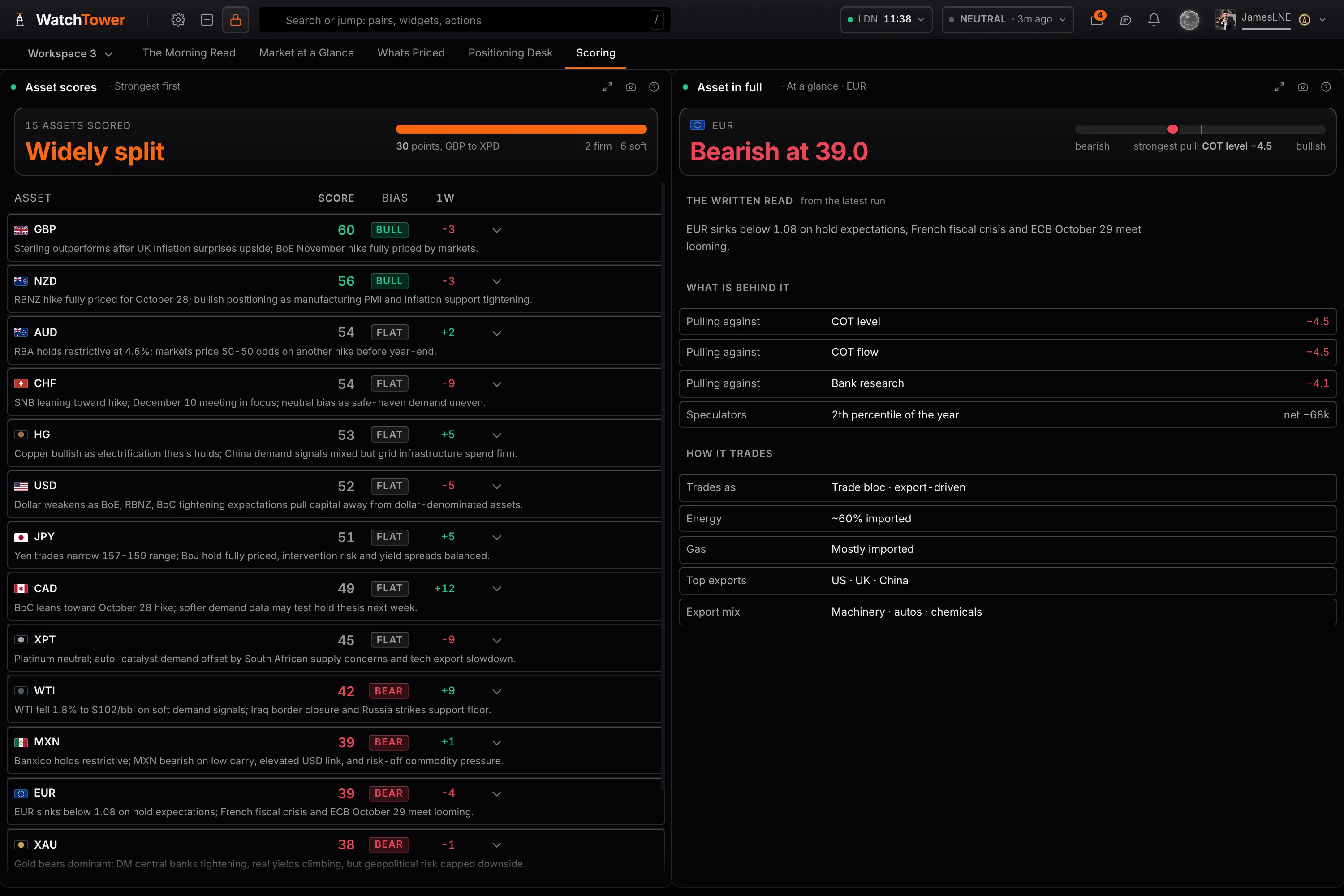Screen dimensions: 1344x896
Task: Click the BEAR badge on MXN row
Action: pyautogui.click(x=388, y=742)
